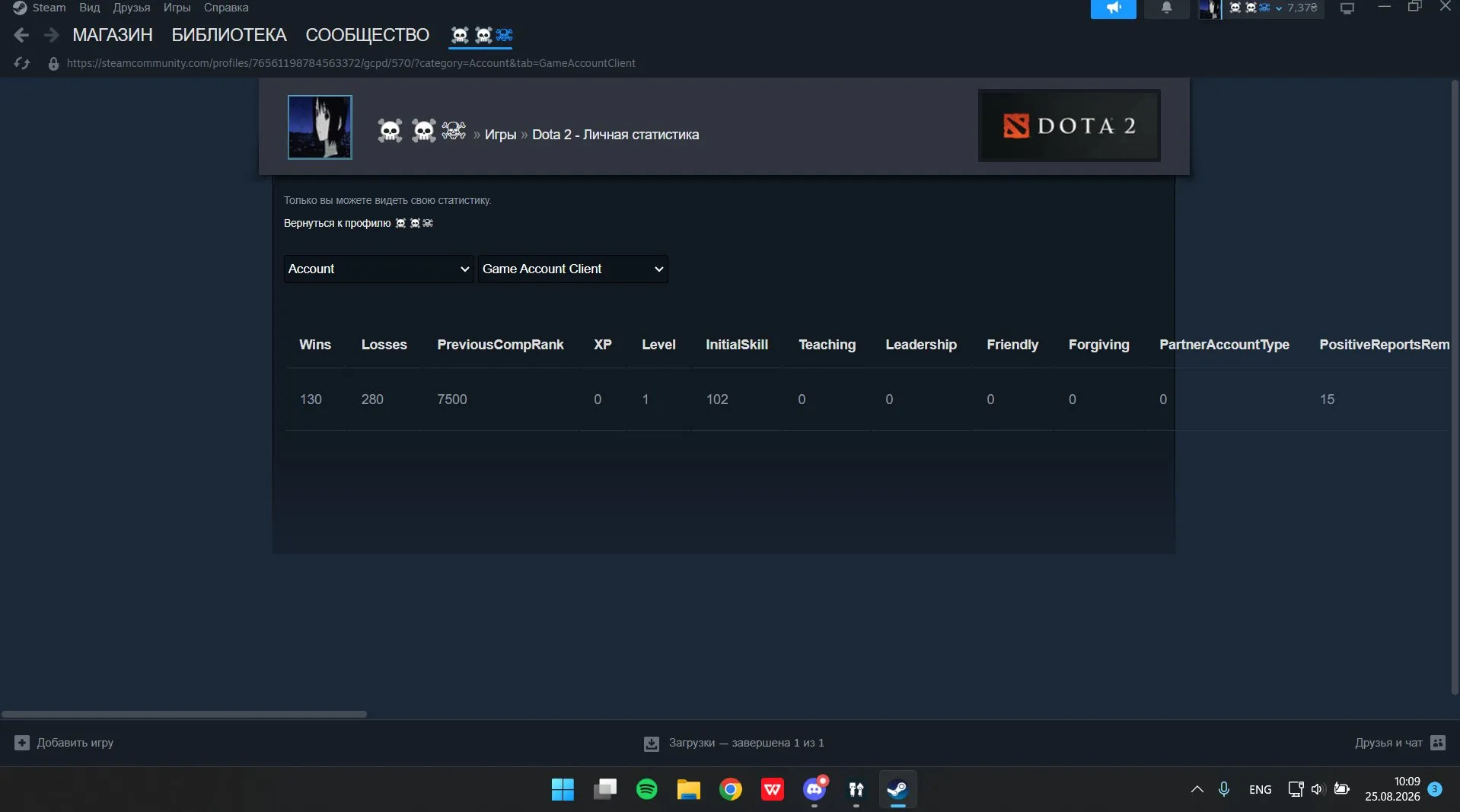
Task: Show hidden system tray icons
Action: click(1197, 789)
